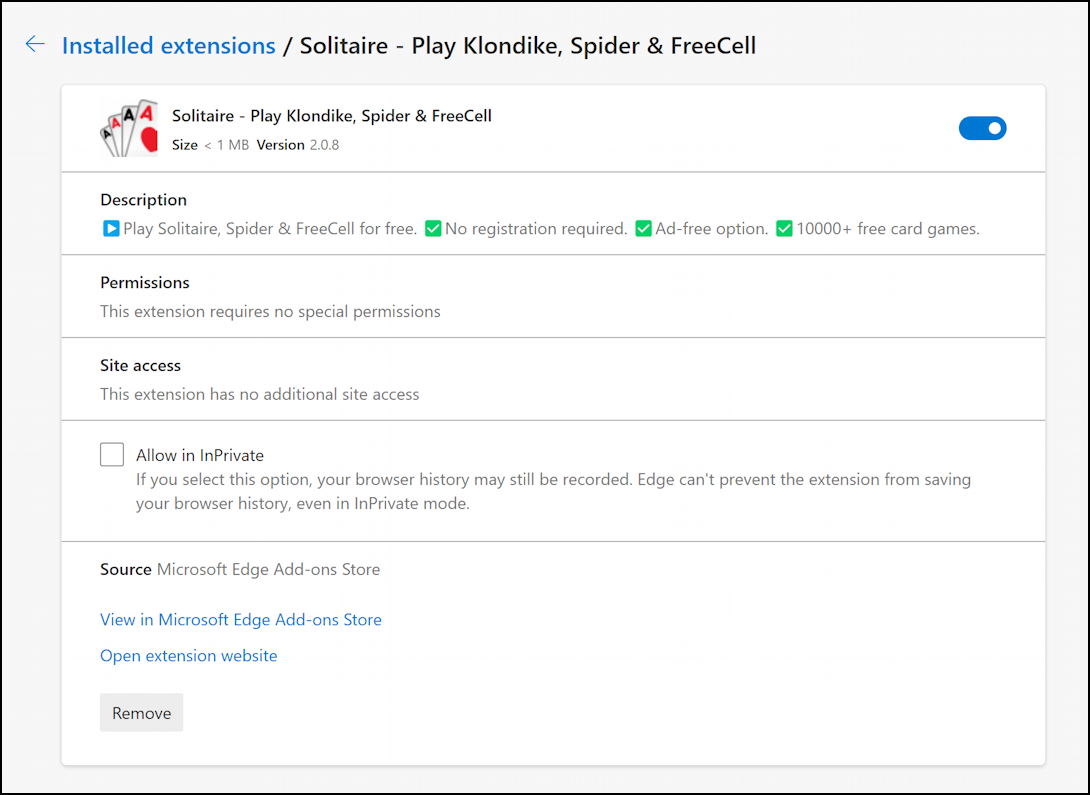Viewport: 1090px width, 795px height.
Task: Enable Allow in InPrivate
Action: pos(112,454)
